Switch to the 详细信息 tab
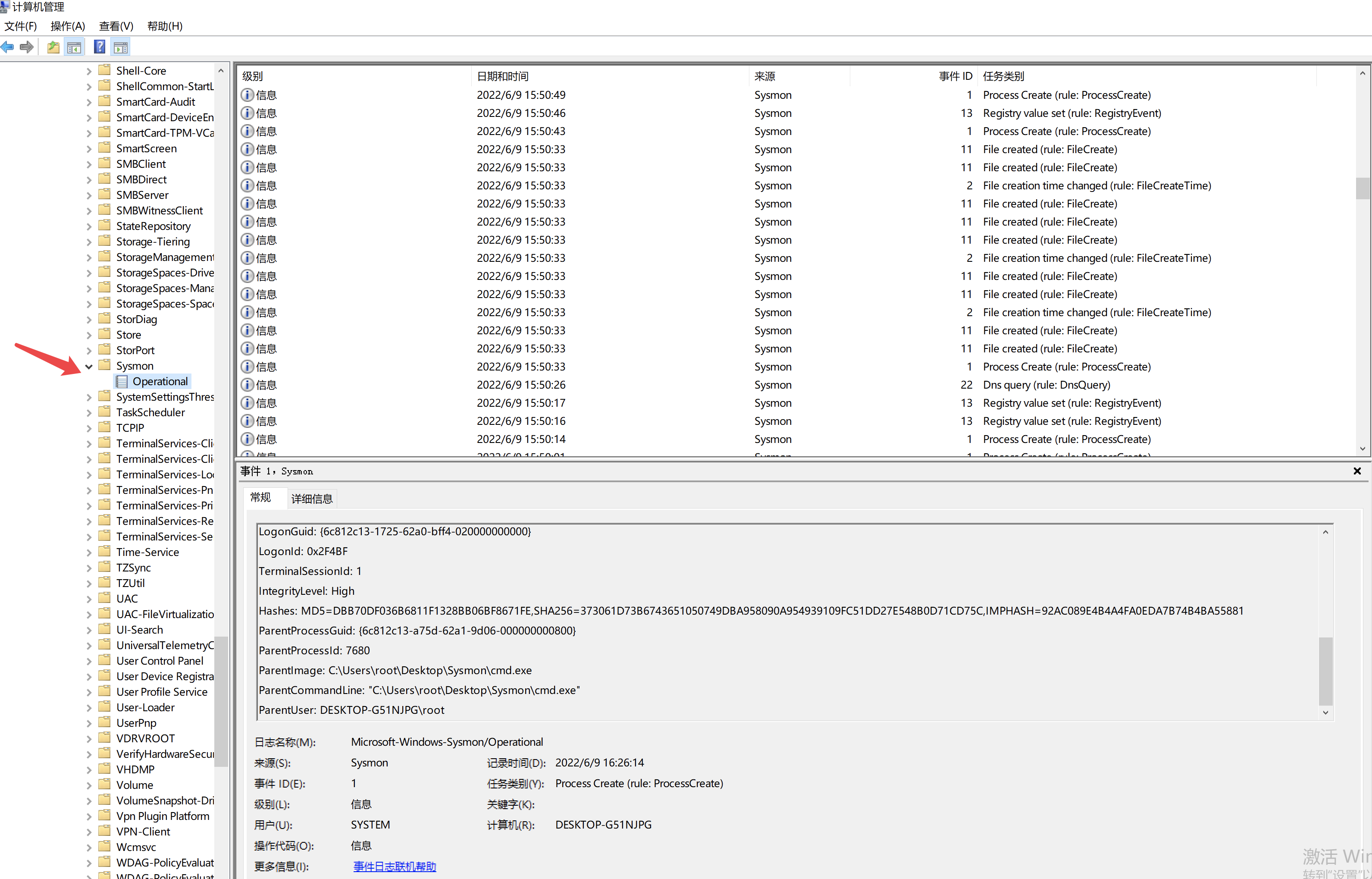Screen dimensions: 1372x879 311,499
